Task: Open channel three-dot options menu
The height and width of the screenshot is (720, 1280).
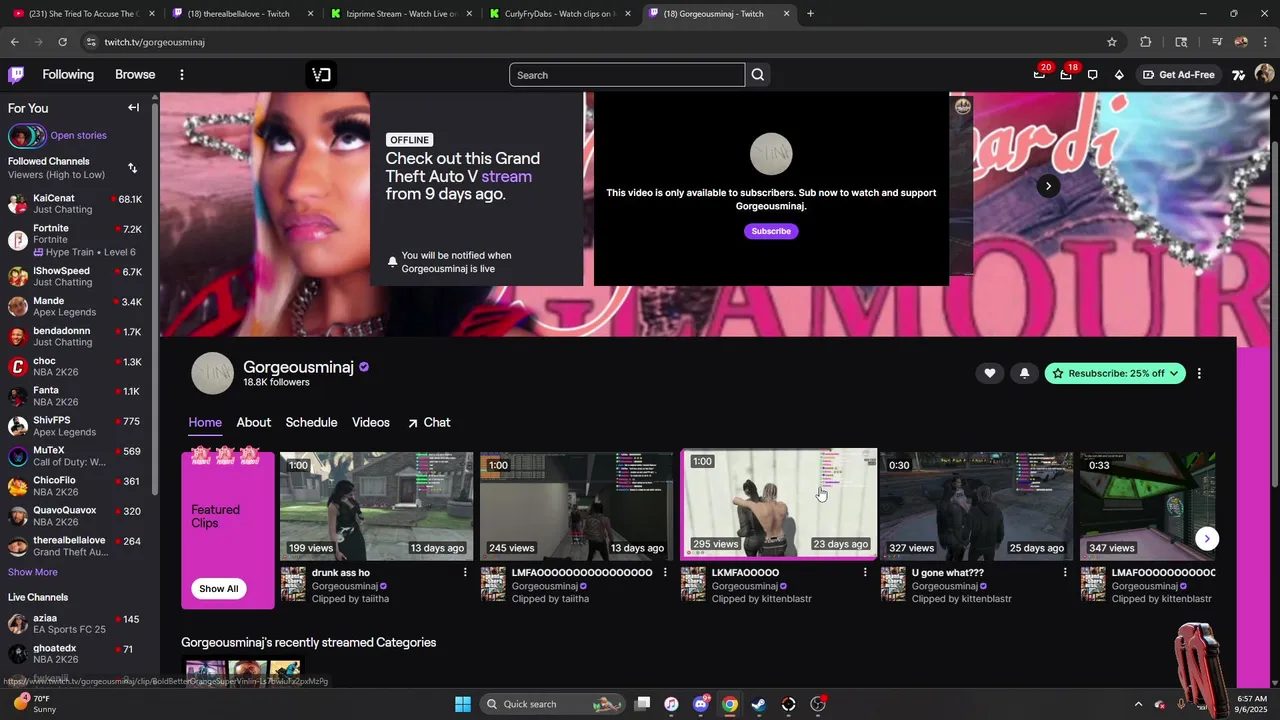Action: tap(1199, 373)
